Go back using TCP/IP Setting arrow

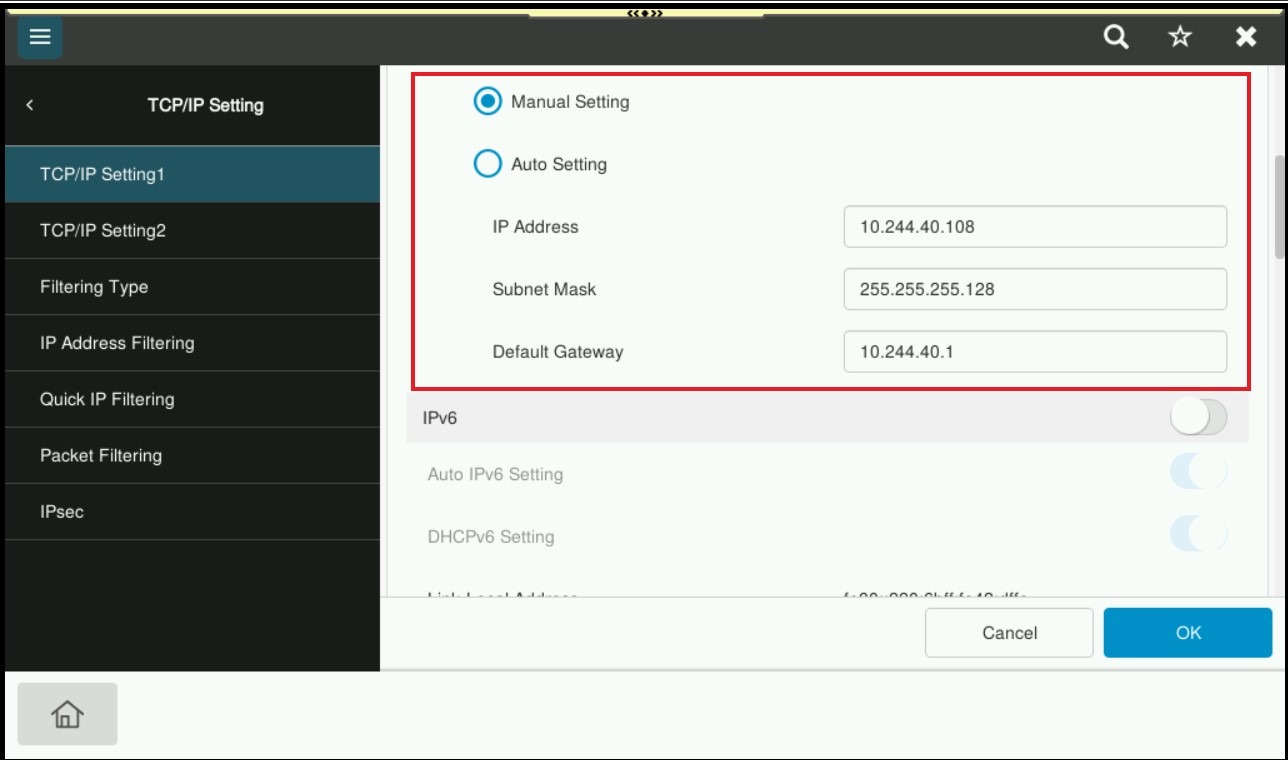point(30,105)
